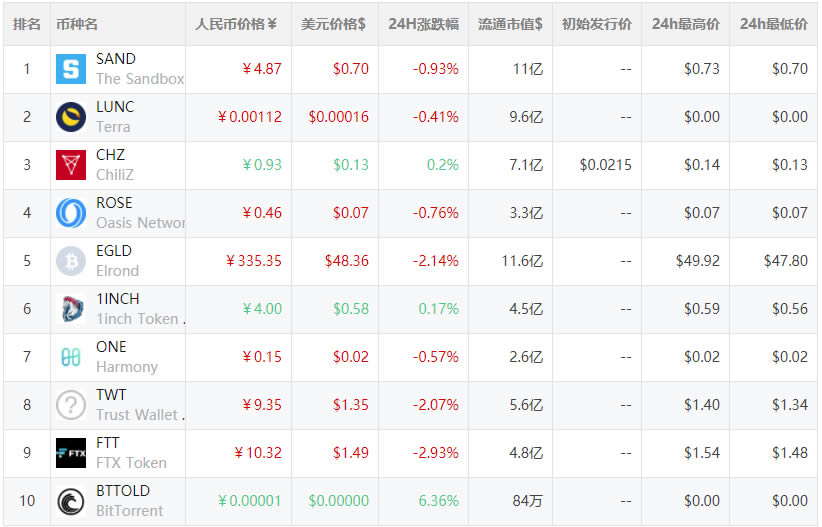Click the 初始发行价 column header
This screenshot has width=822, height=527.
pyautogui.click(x=597, y=24)
